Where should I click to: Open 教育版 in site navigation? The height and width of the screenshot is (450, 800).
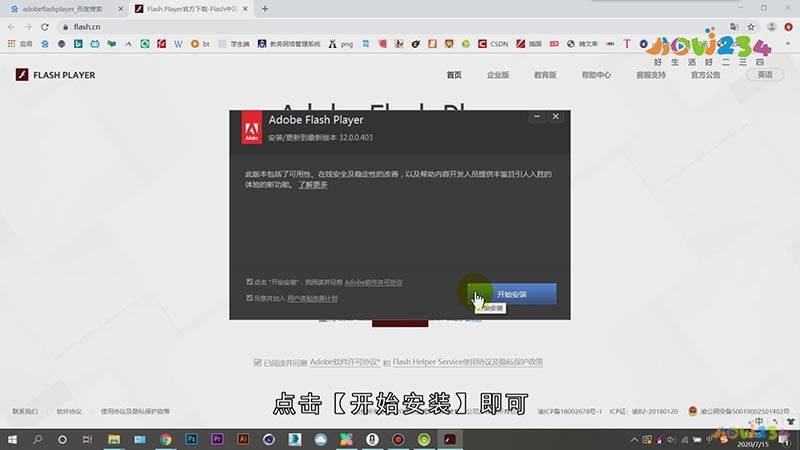pos(545,75)
